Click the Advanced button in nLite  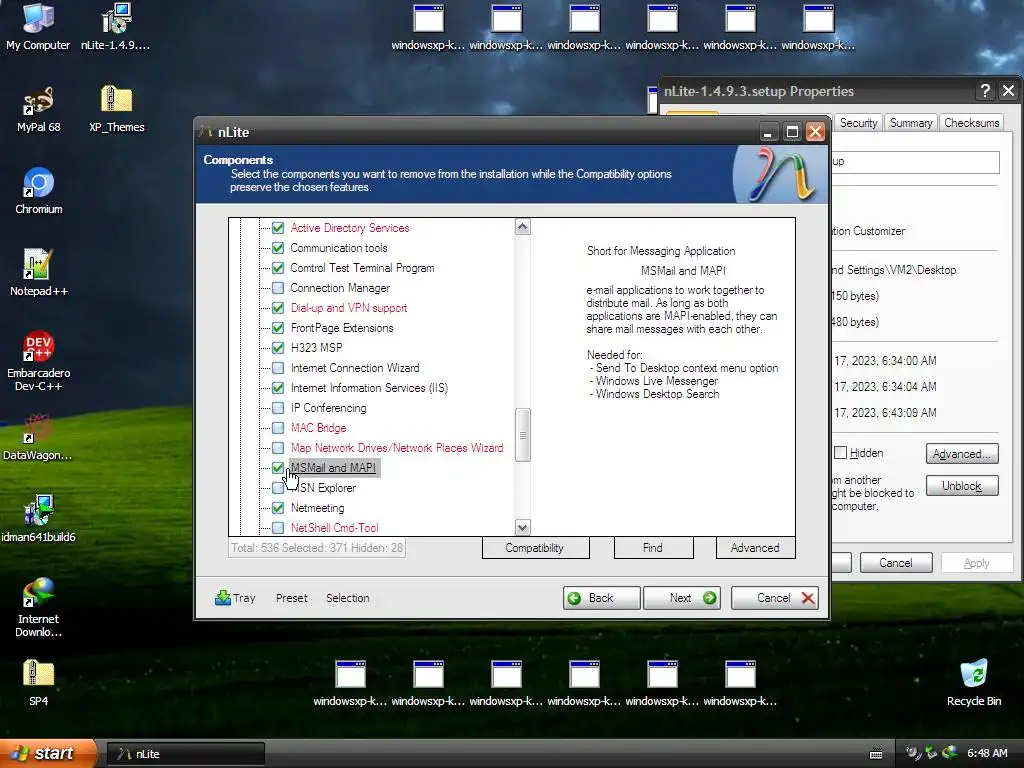(755, 548)
